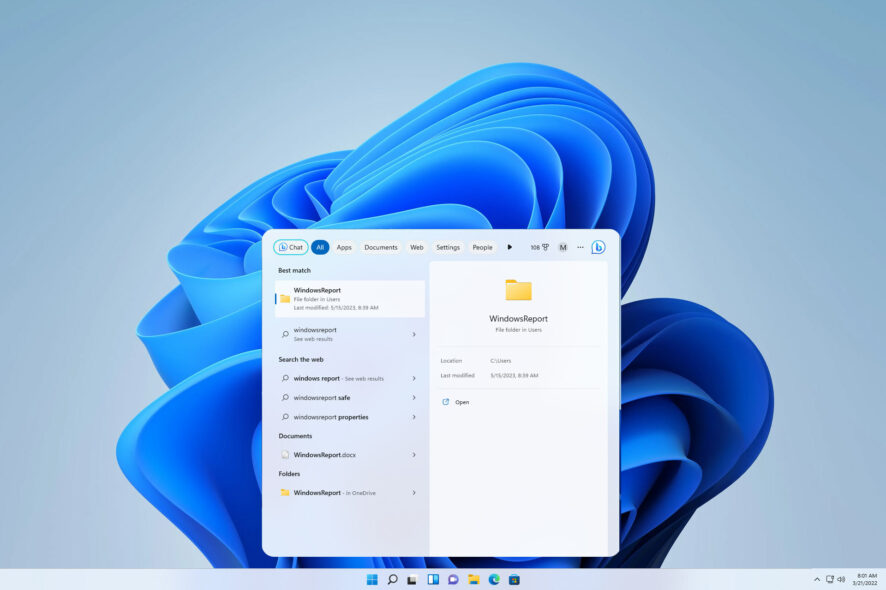Show hidden system tray icons
886x590 pixels.
[816, 579]
